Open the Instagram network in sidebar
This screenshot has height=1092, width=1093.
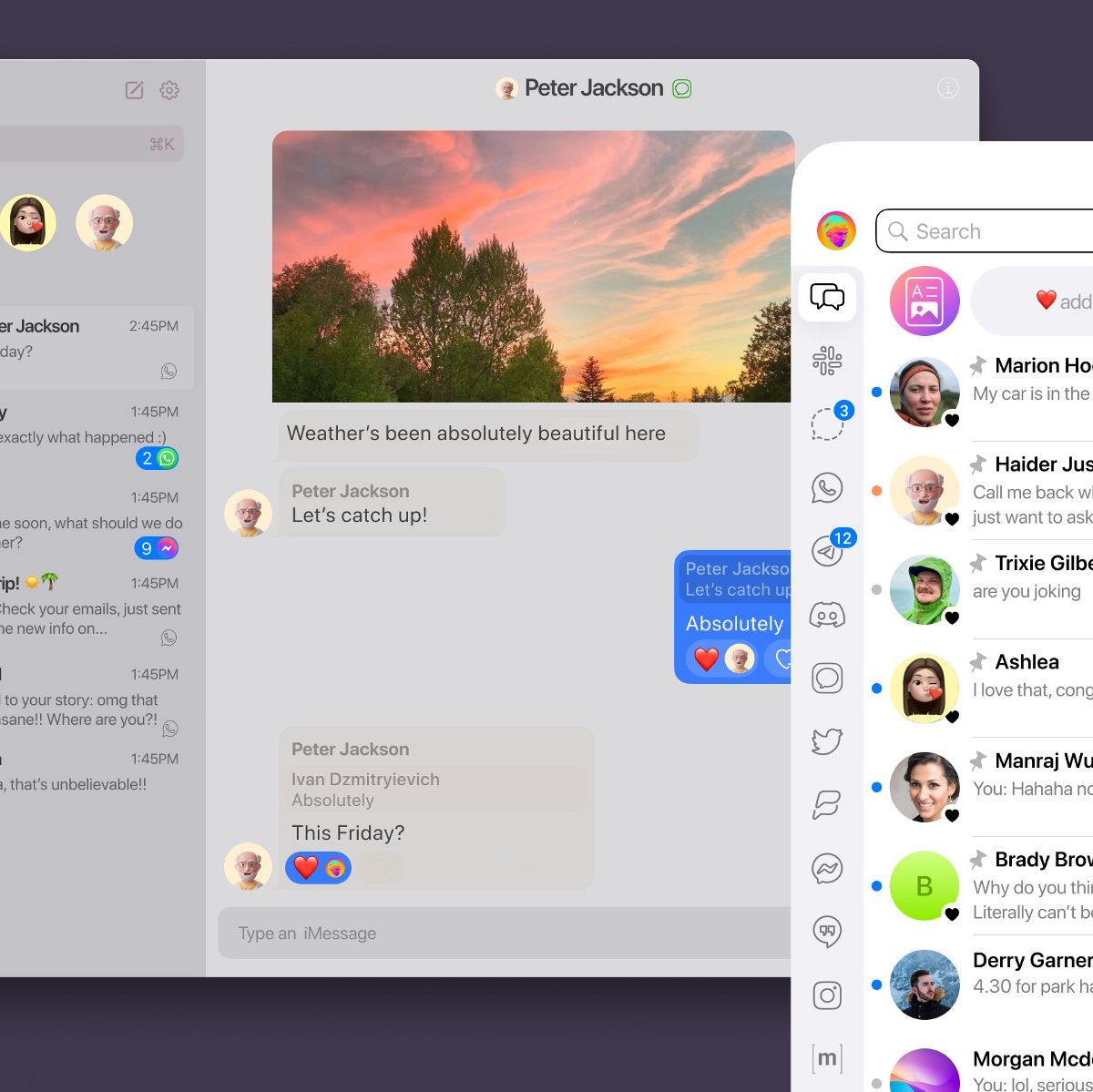click(827, 995)
